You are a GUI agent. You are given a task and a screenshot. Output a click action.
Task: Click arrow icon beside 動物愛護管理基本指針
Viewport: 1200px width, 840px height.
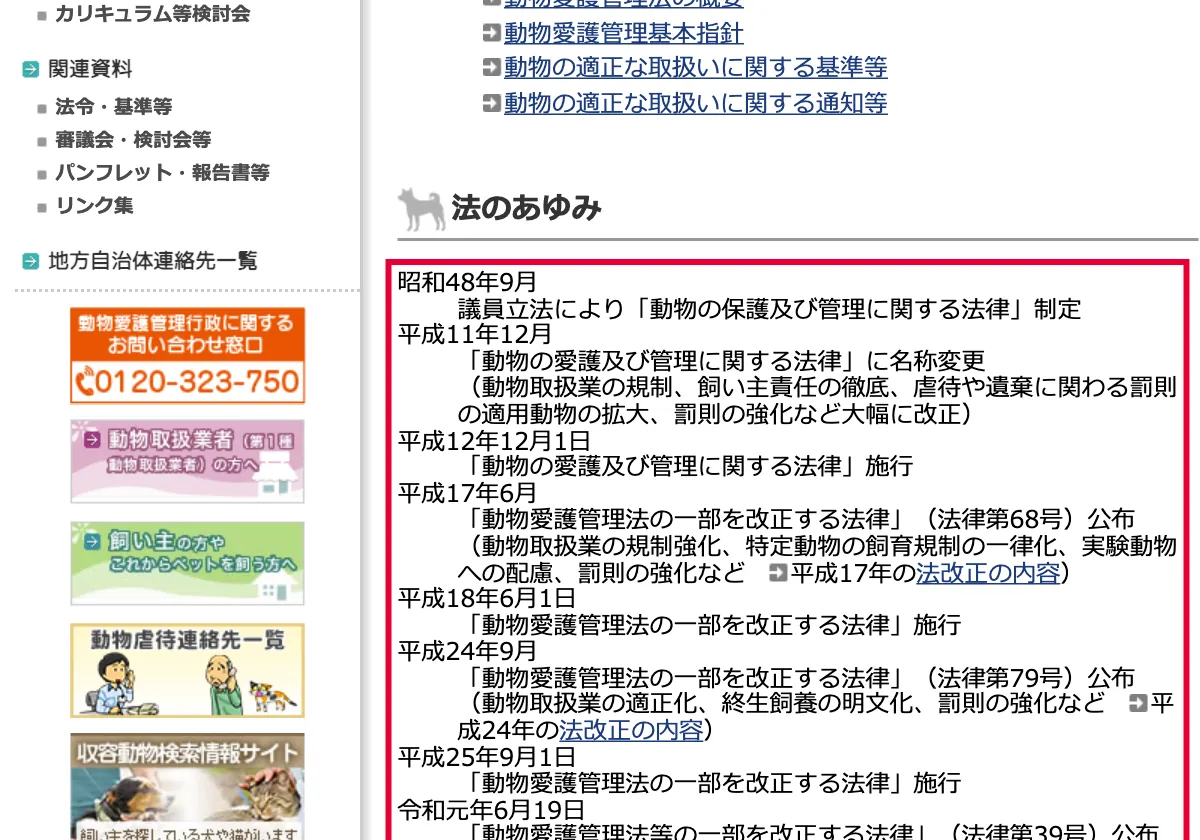point(491,34)
